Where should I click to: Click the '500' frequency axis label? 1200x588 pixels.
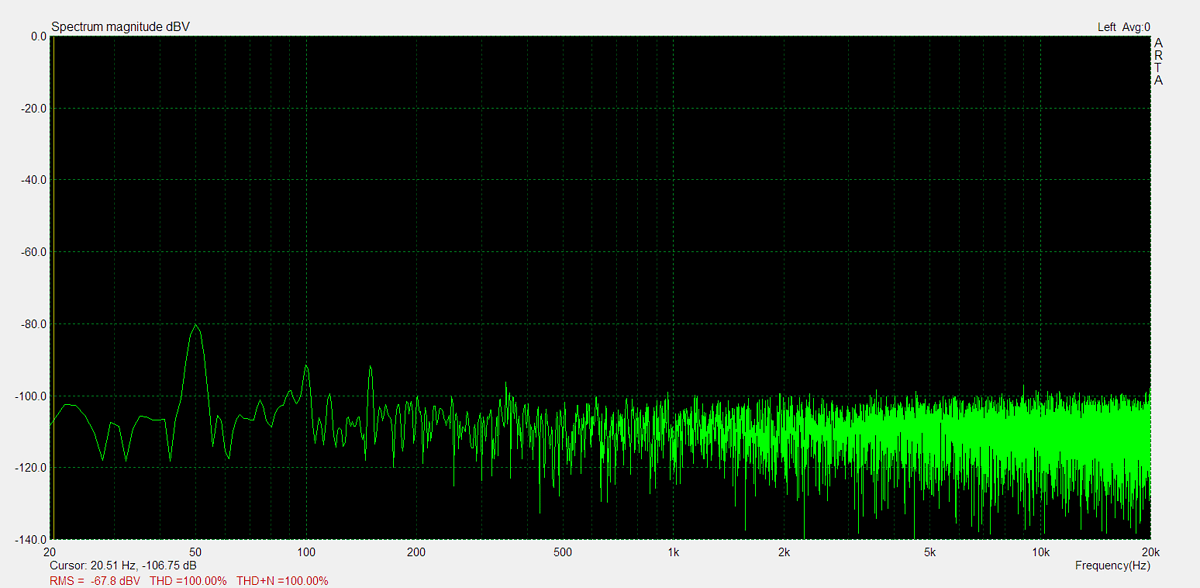pyautogui.click(x=563, y=552)
